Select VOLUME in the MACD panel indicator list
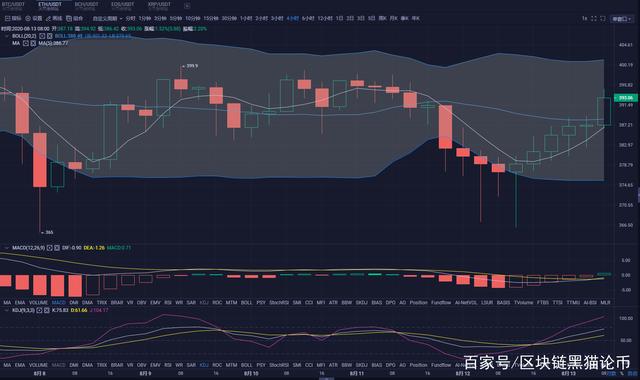 pos(38,302)
